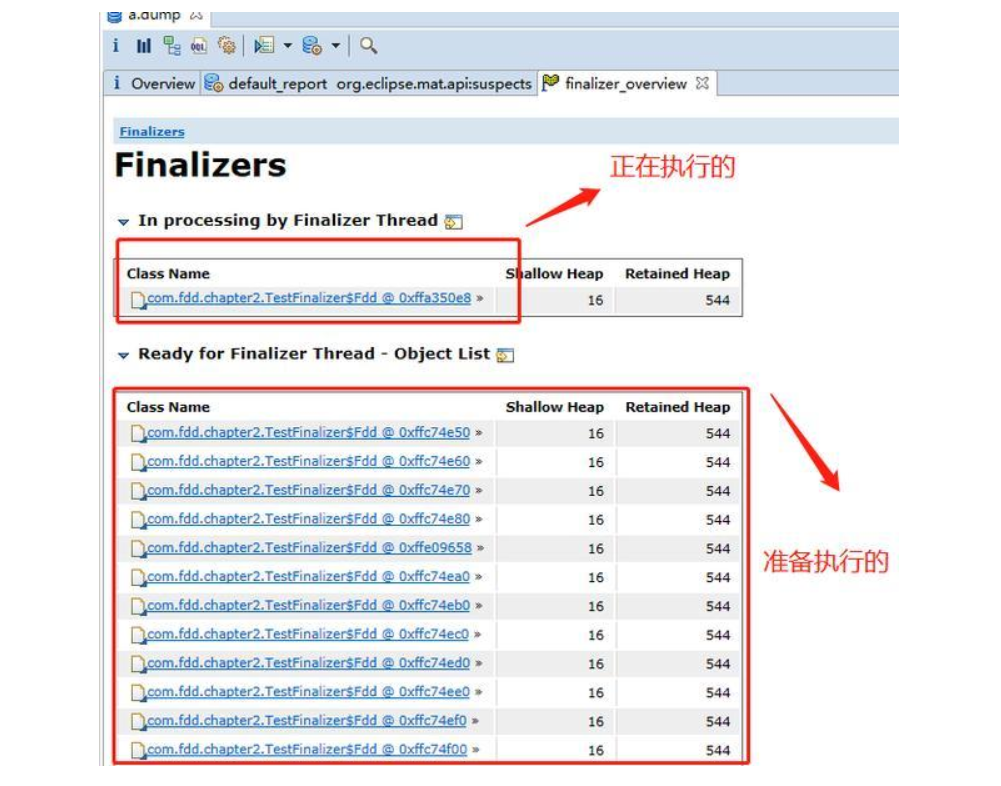Collapse In processing by Finalizer Thread section
Image resolution: width=1001 pixels, height=786 pixels.
point(123,222)
